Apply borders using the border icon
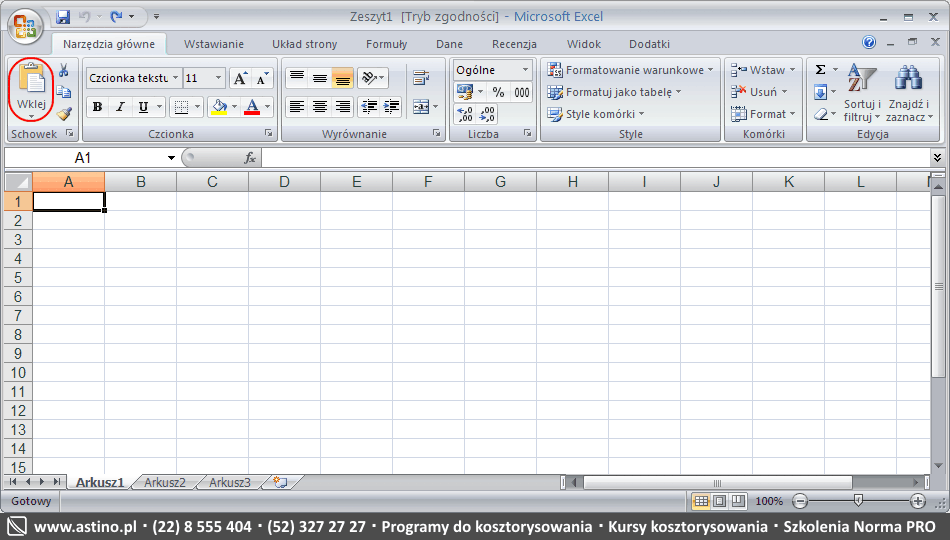Image resolution: width=950 pixels, height=540 pixels. (181, 107)
